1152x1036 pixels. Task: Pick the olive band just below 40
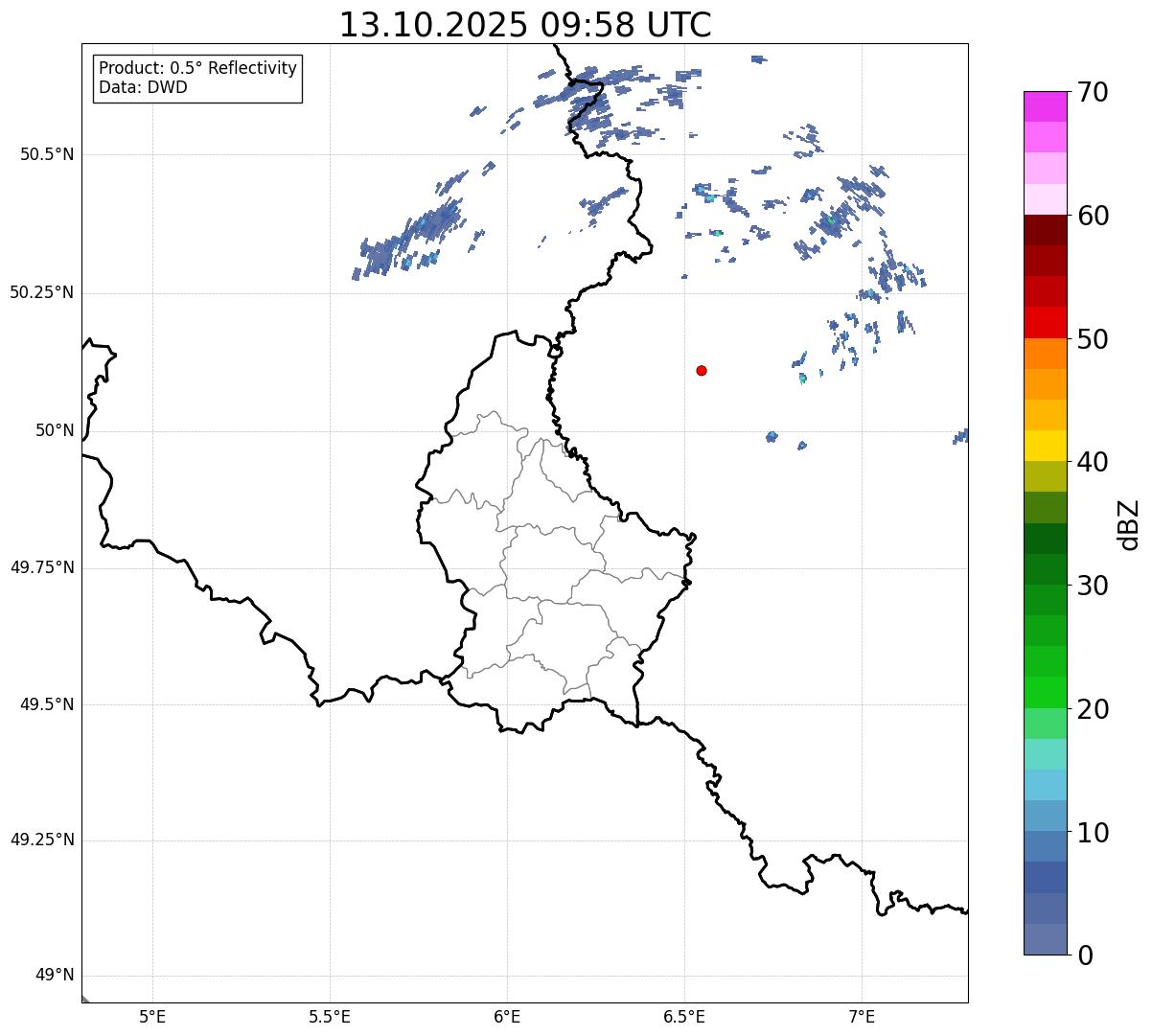1046,477
